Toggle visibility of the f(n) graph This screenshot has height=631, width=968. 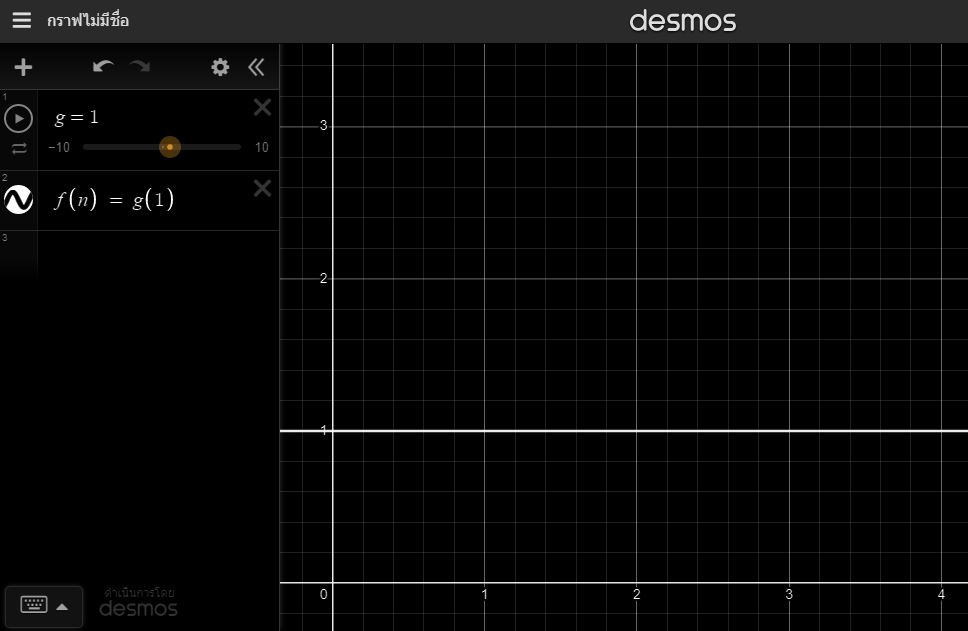click(19, 201)
